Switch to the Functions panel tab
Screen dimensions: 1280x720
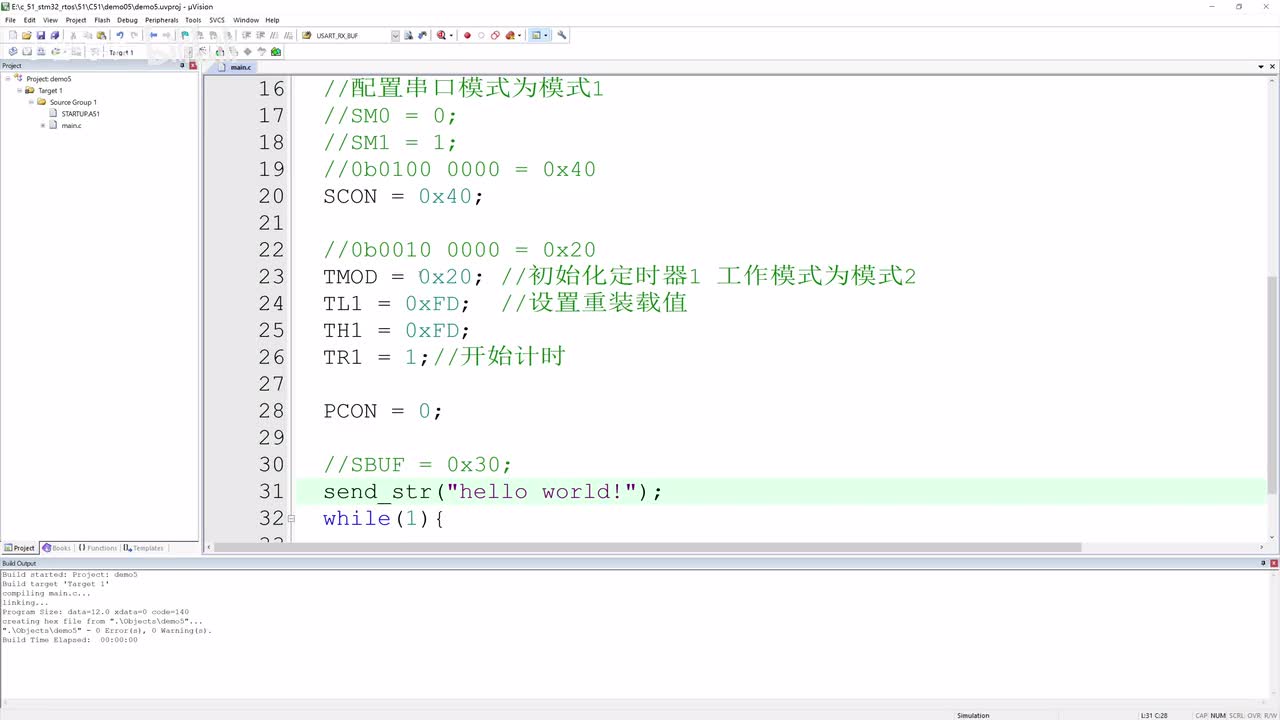click(x=98, y=548)
